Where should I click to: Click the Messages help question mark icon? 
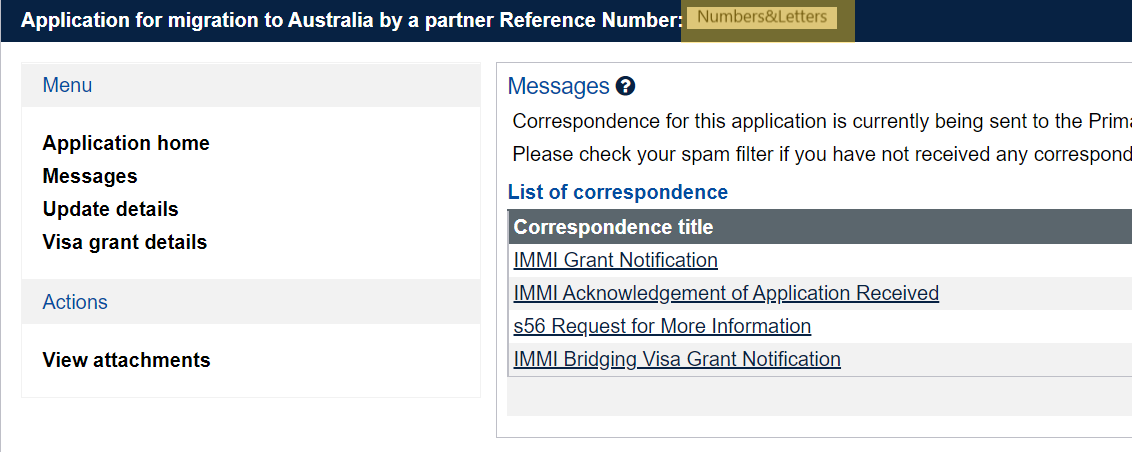[x=626, y=87]
